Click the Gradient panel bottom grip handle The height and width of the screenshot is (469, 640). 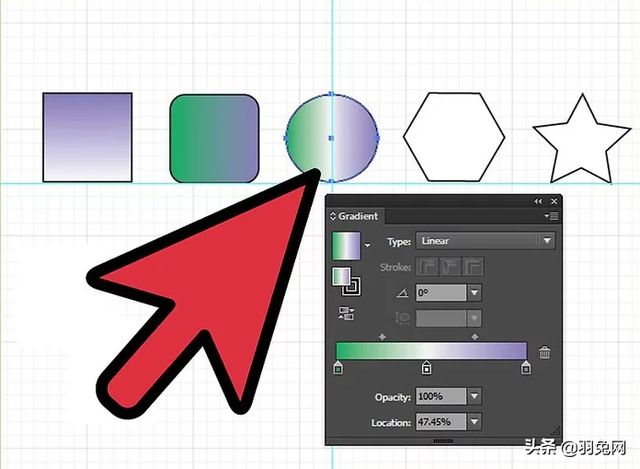[x=443, y=441]
